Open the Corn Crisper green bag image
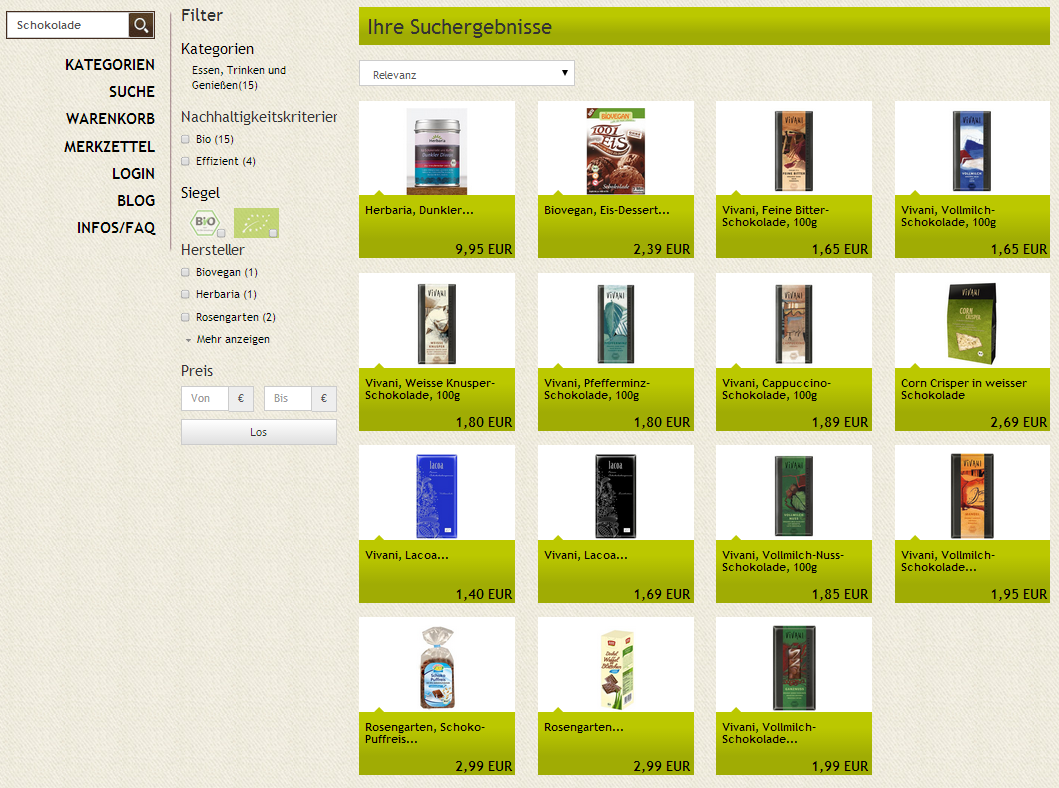1059x788 pixels. (972, 323)
